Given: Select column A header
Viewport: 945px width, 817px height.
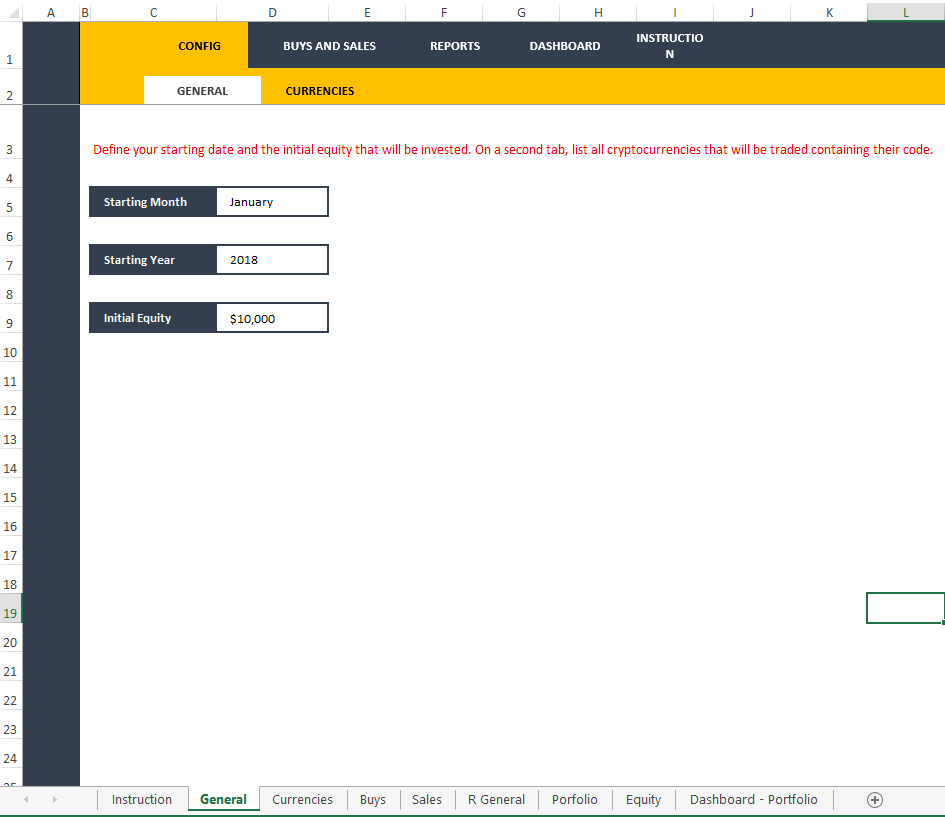Looking at the screenshot, I should point(51,12).
